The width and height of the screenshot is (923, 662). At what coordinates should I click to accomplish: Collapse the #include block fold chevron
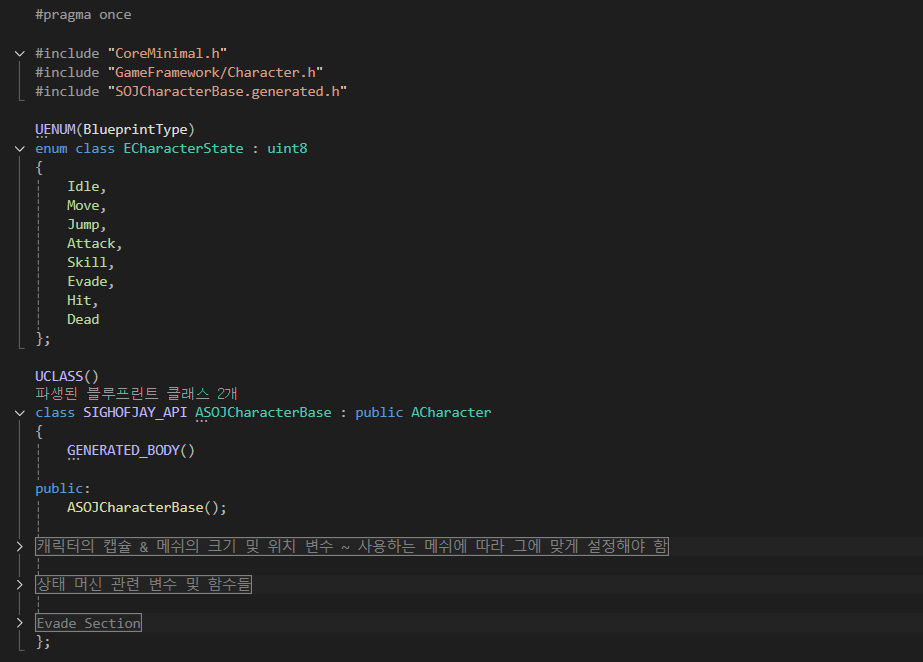[x=19, y=54]
